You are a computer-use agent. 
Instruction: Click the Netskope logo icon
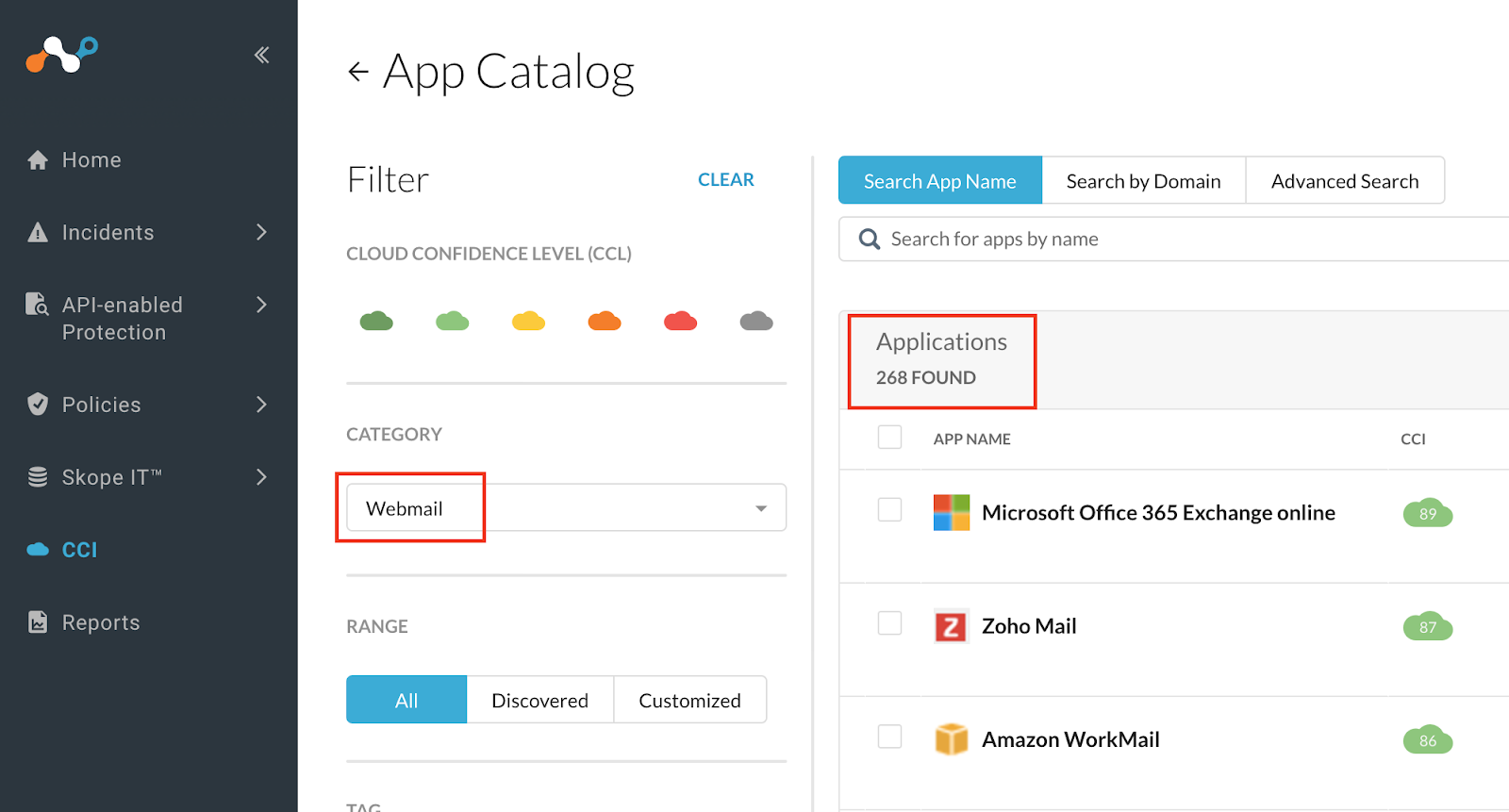[x=61, y=55]
